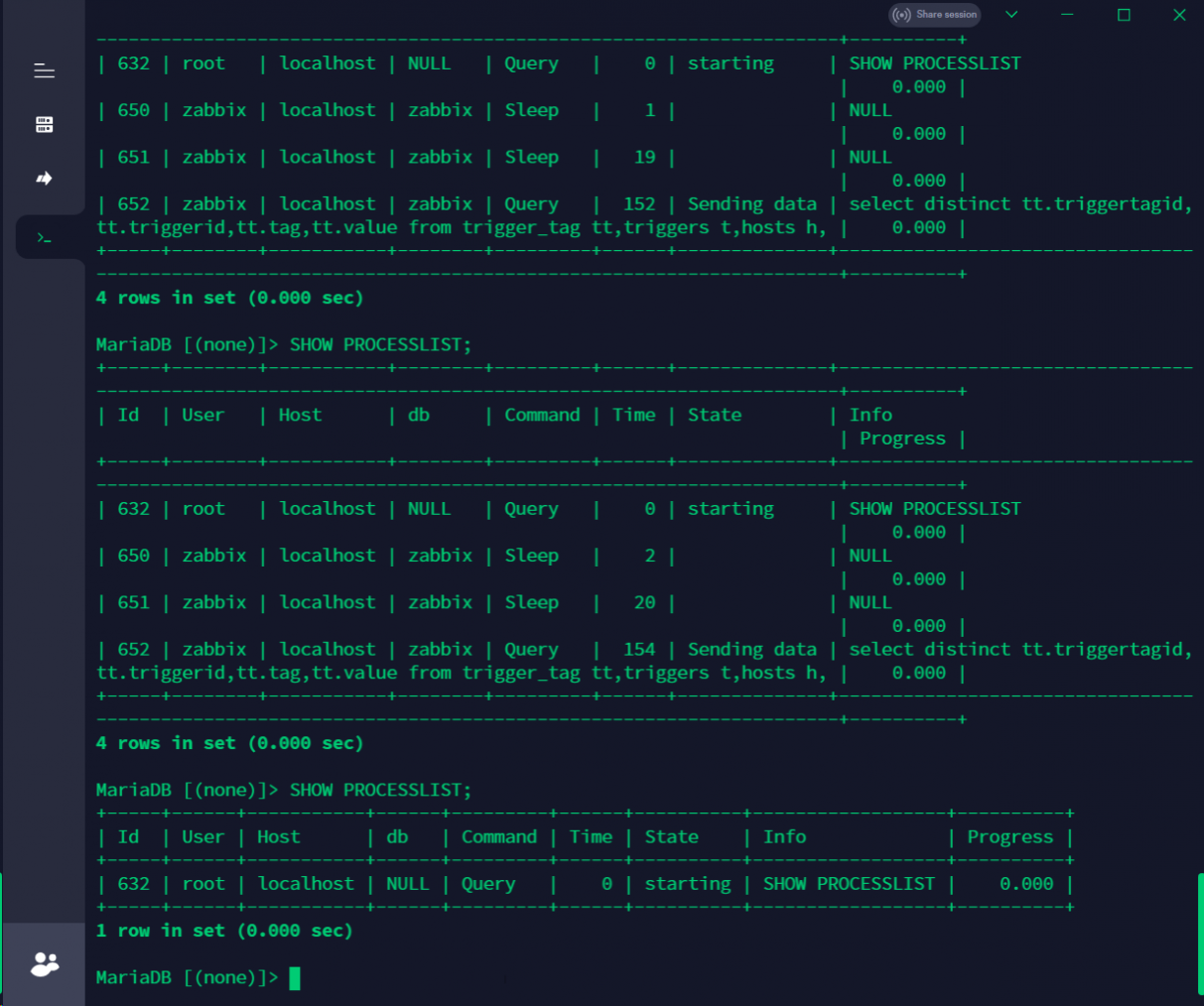Click "Sending data" in the row with time 152
Screen dimensions: 1204x1006
pyautogui.click(x=752, y=203)
